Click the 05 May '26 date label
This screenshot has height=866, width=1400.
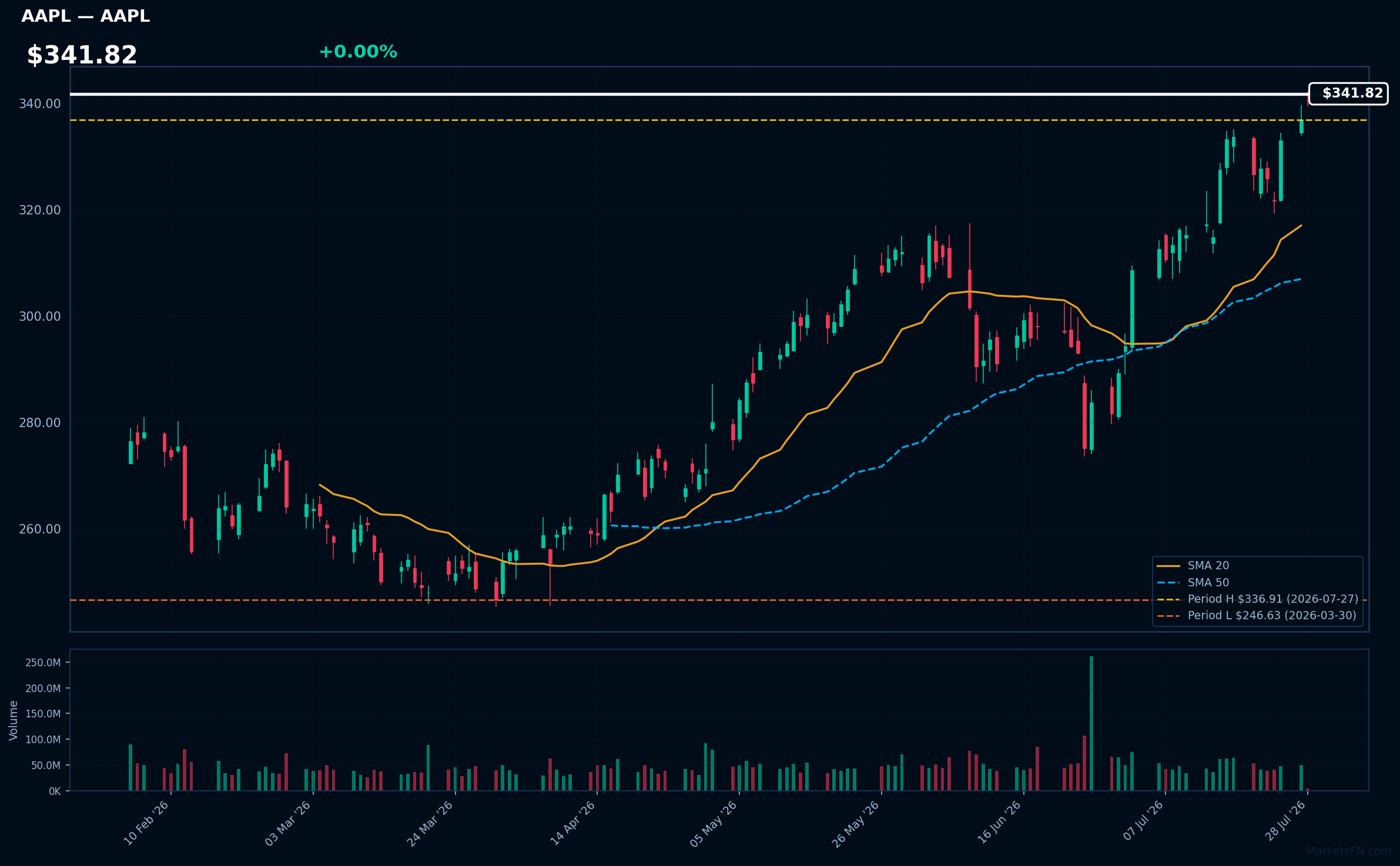click(714, 823)
